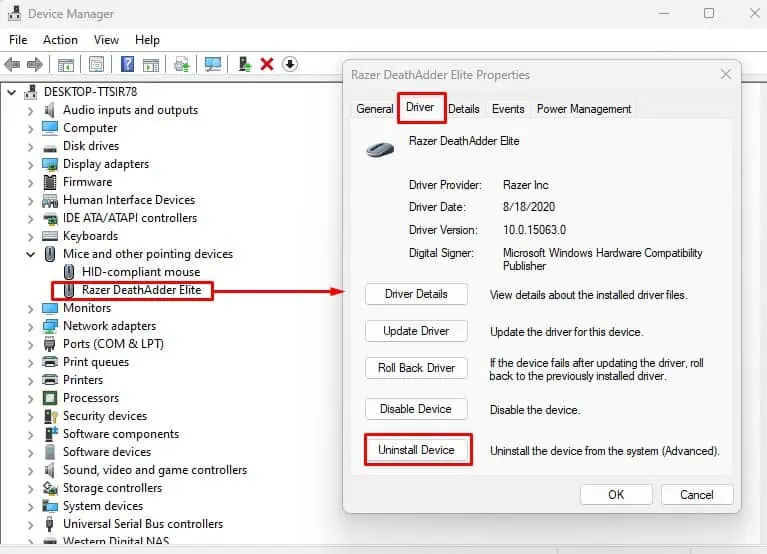This screenshot has width=767, height=554.
Task: Click the back arrow in the toolbar
Action: click(13, 64)
